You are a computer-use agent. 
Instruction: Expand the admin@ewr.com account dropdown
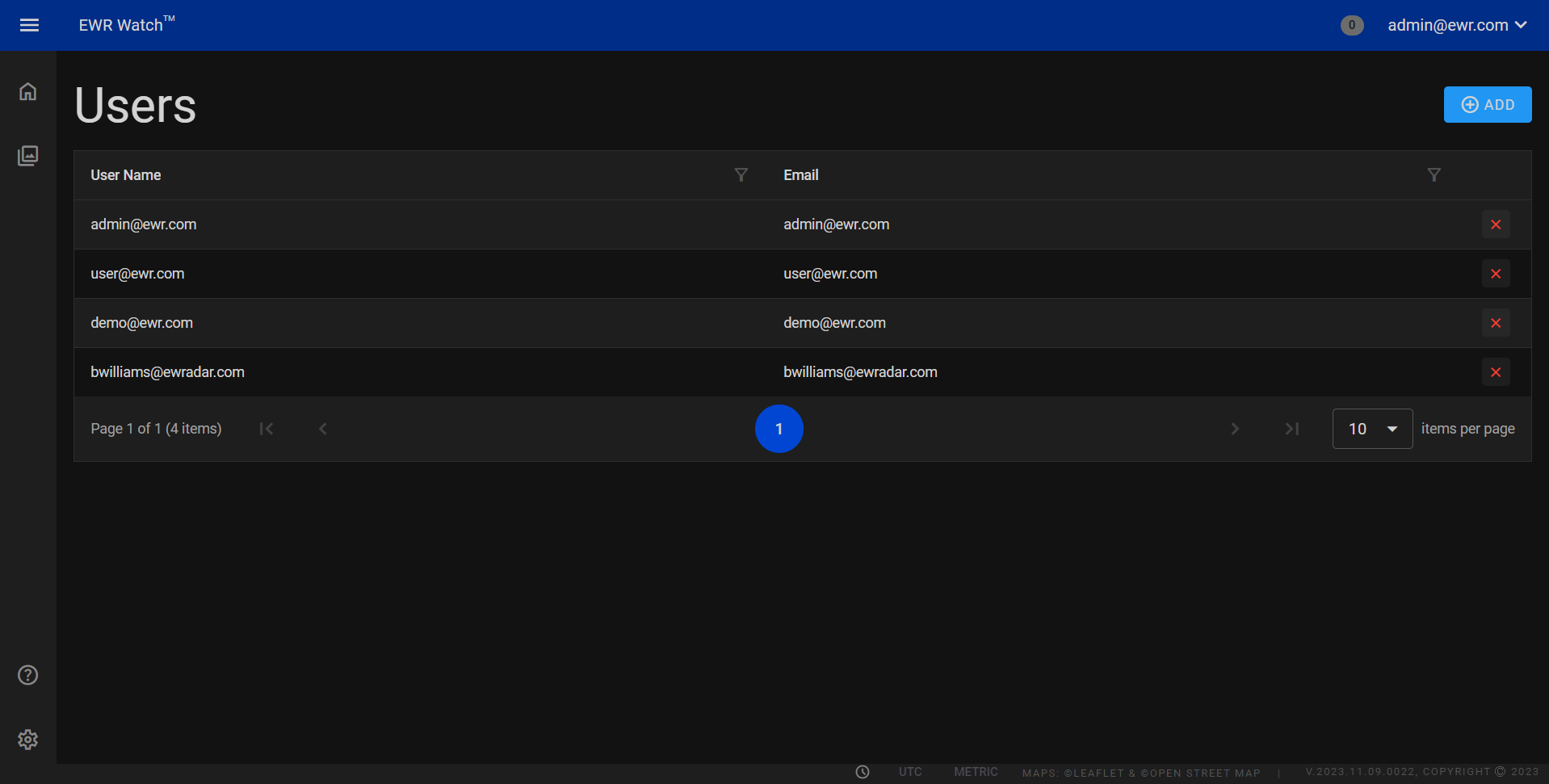1457,25
